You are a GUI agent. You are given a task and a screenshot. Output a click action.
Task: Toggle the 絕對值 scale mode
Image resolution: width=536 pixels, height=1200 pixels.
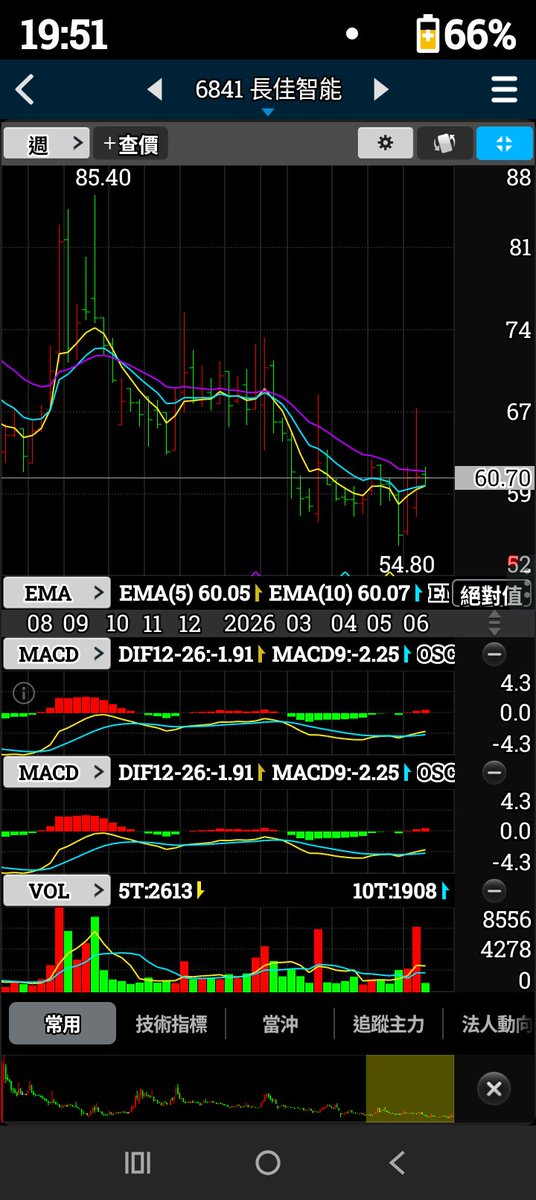491,594
